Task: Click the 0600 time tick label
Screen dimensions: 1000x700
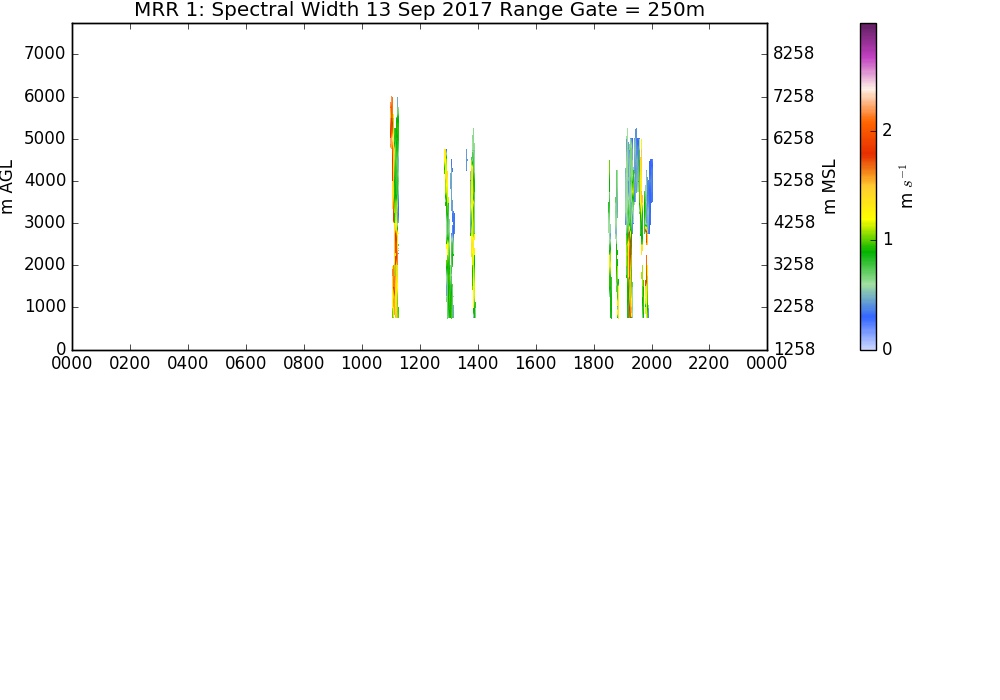Action: click(x=246, y=363)
